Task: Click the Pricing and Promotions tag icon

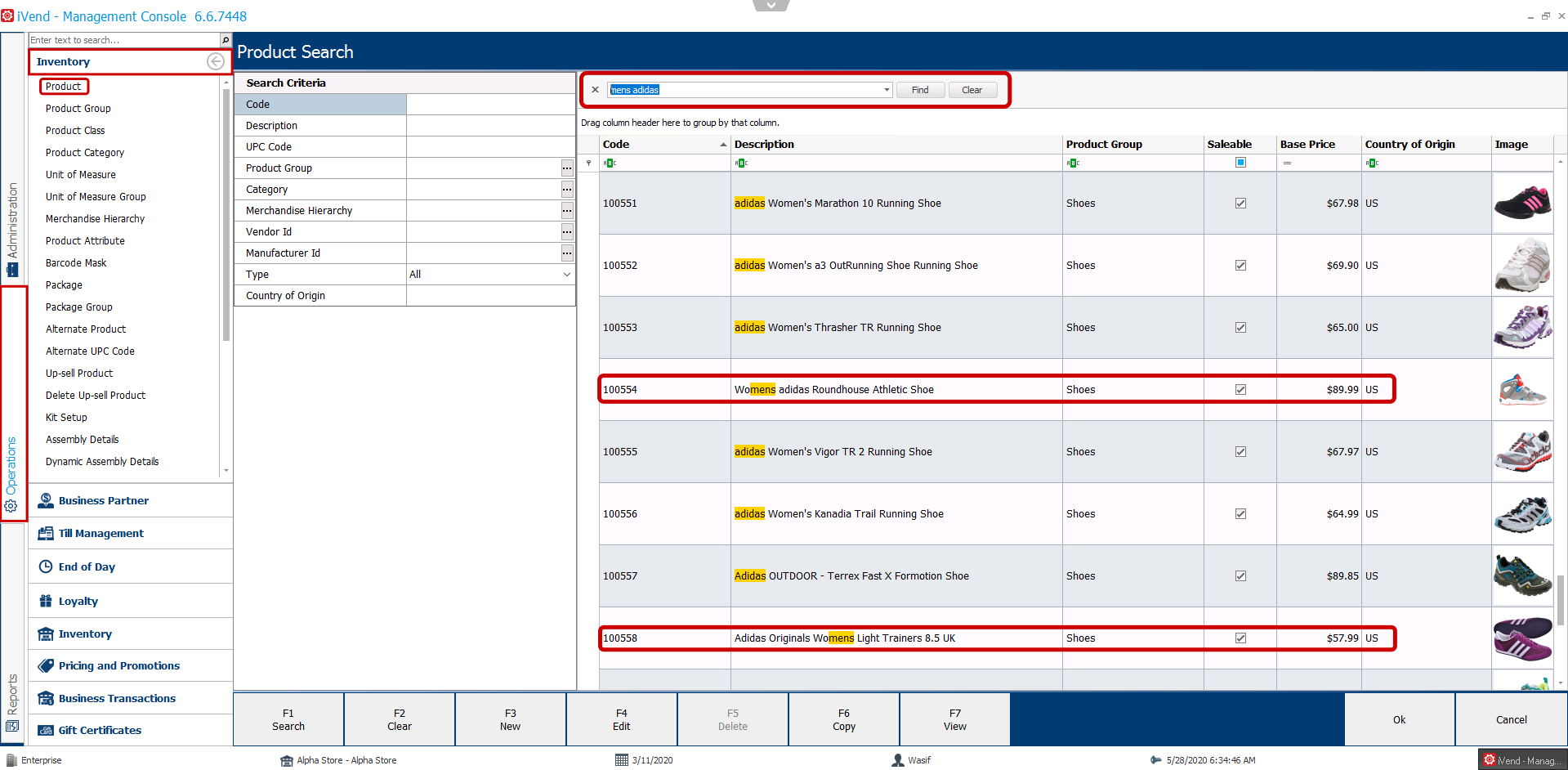Action: point(46,665)
